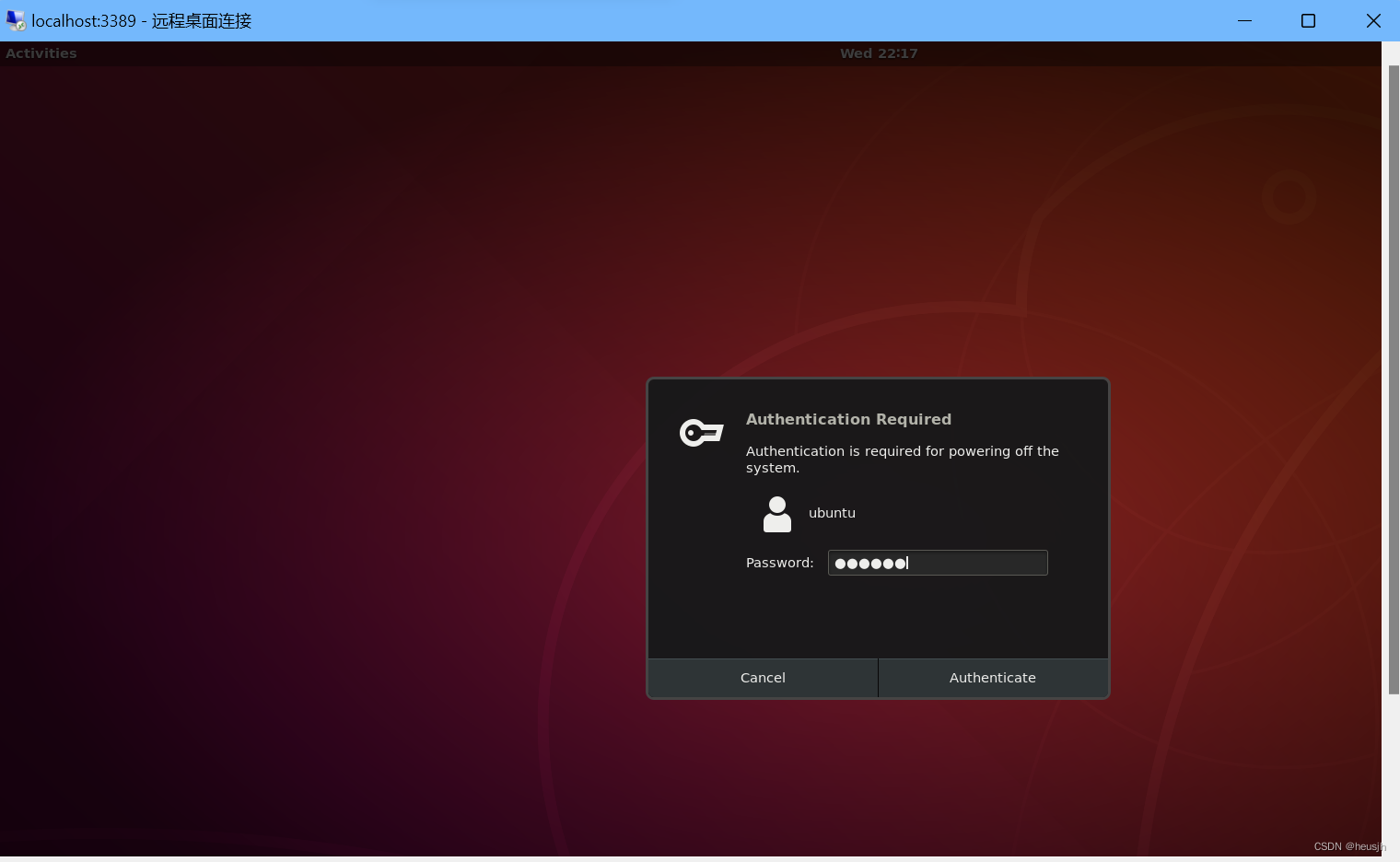Close the remote desktop connection window
Viewport: 1400px width, 862px height.
[1373, 20]
